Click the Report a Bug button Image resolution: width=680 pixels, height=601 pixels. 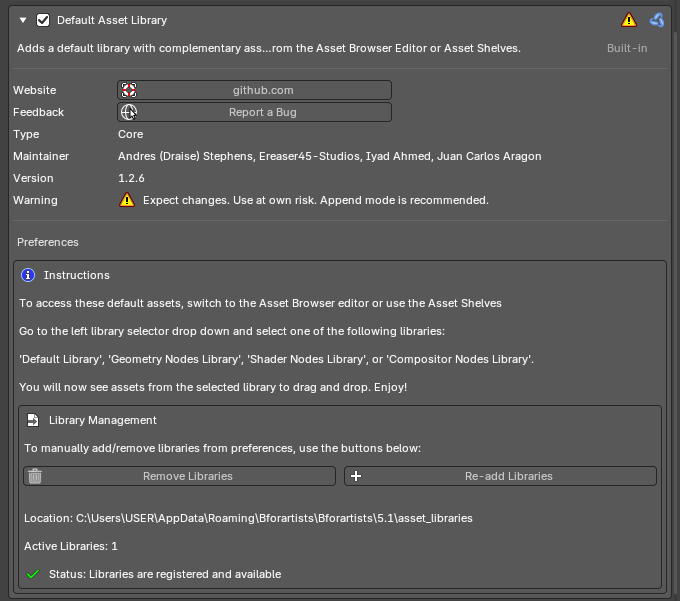[255, 112]
